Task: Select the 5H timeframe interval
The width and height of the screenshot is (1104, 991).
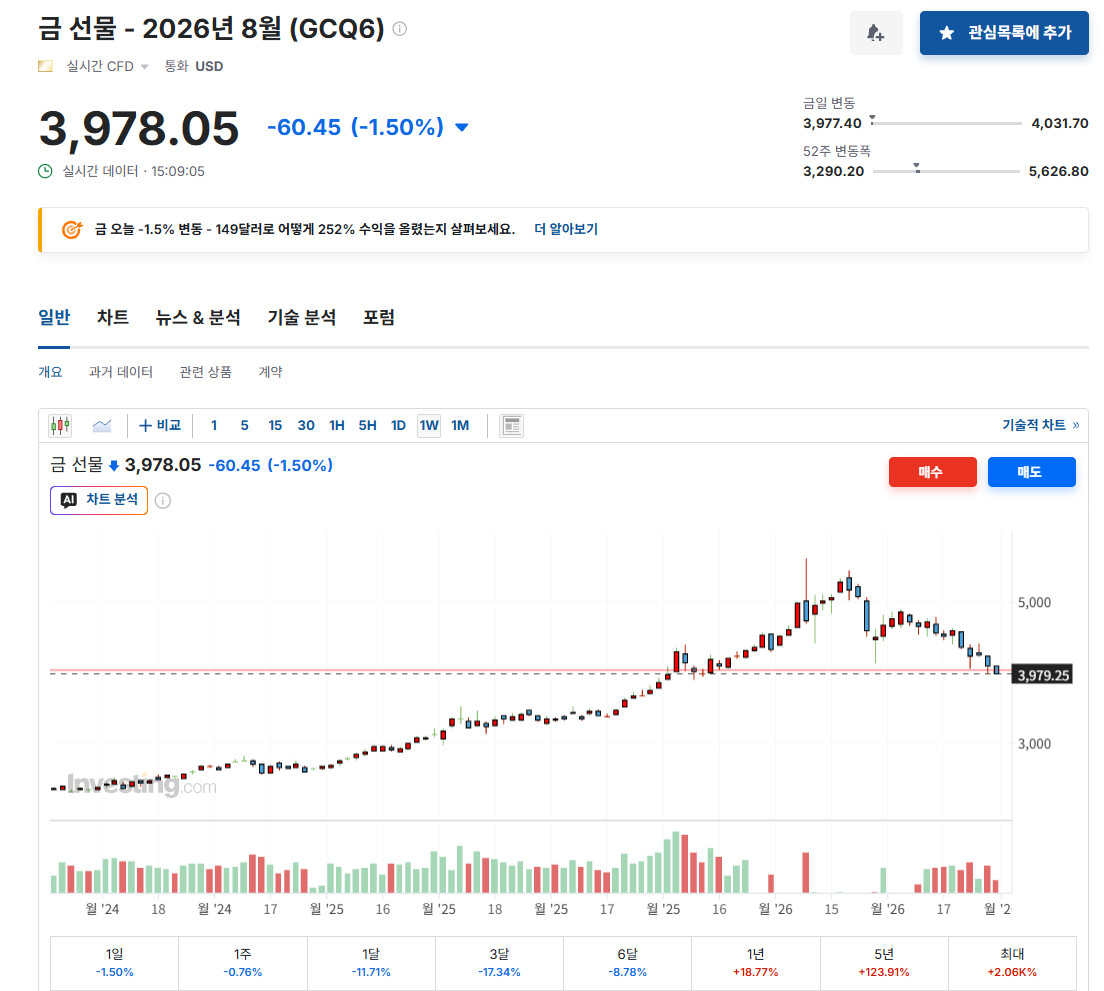Action: click(x=368, y=425)
